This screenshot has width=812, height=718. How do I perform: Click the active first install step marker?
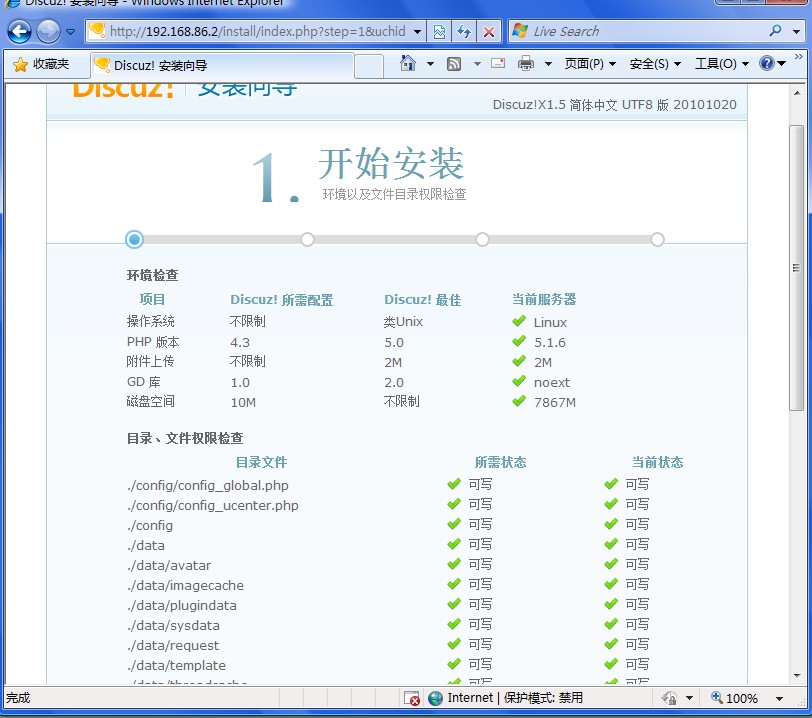pos(135,239)
